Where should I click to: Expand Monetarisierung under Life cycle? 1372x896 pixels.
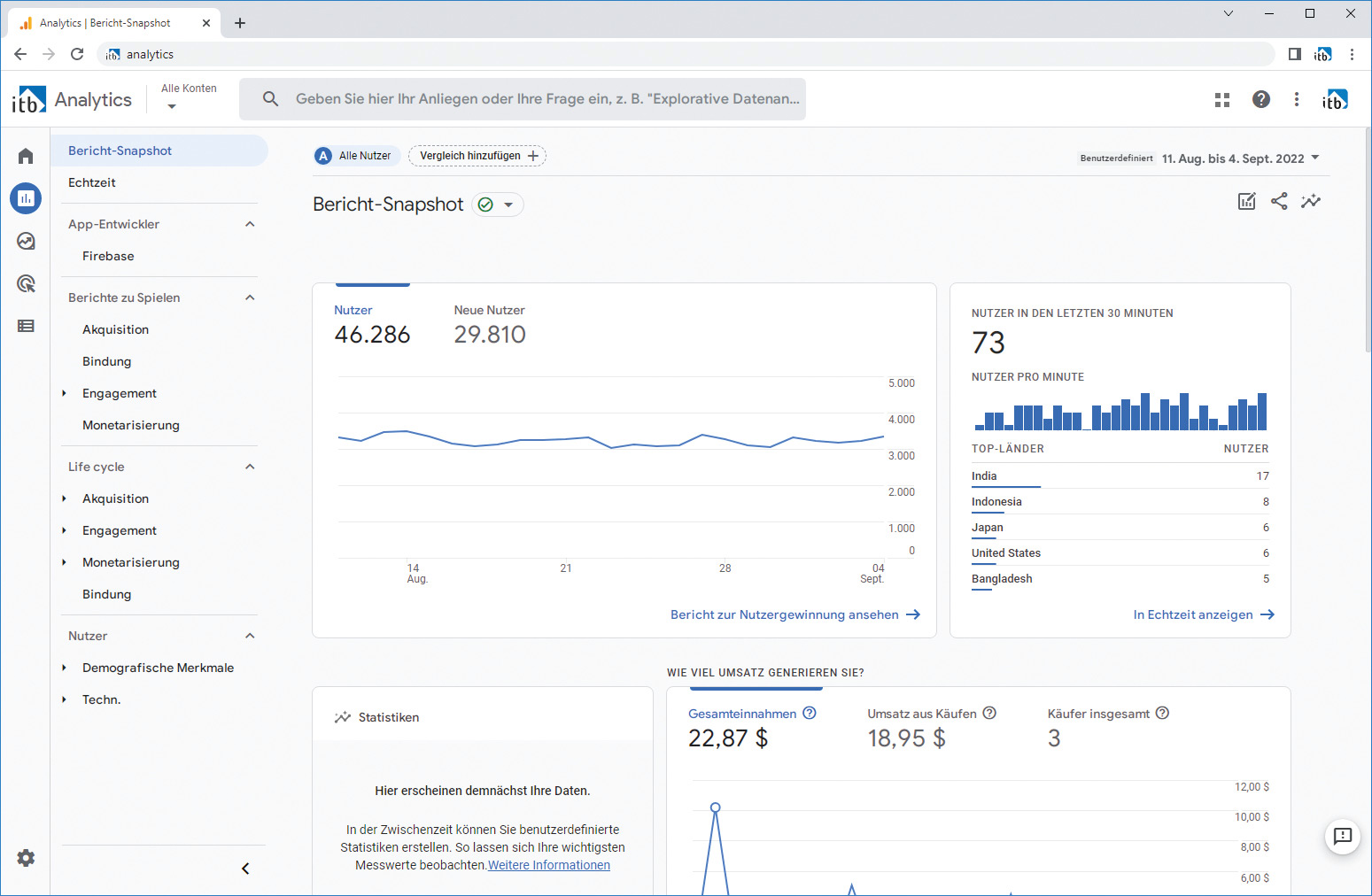(65, 562)
